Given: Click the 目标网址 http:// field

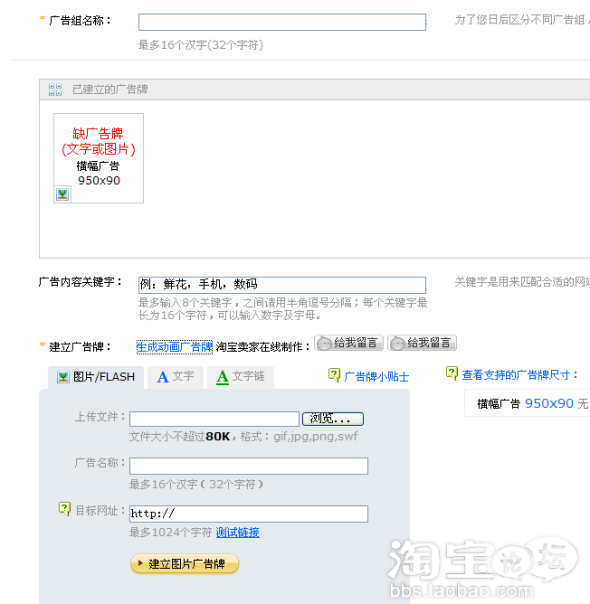Looking at the screenshot, I should pos(249,514).
